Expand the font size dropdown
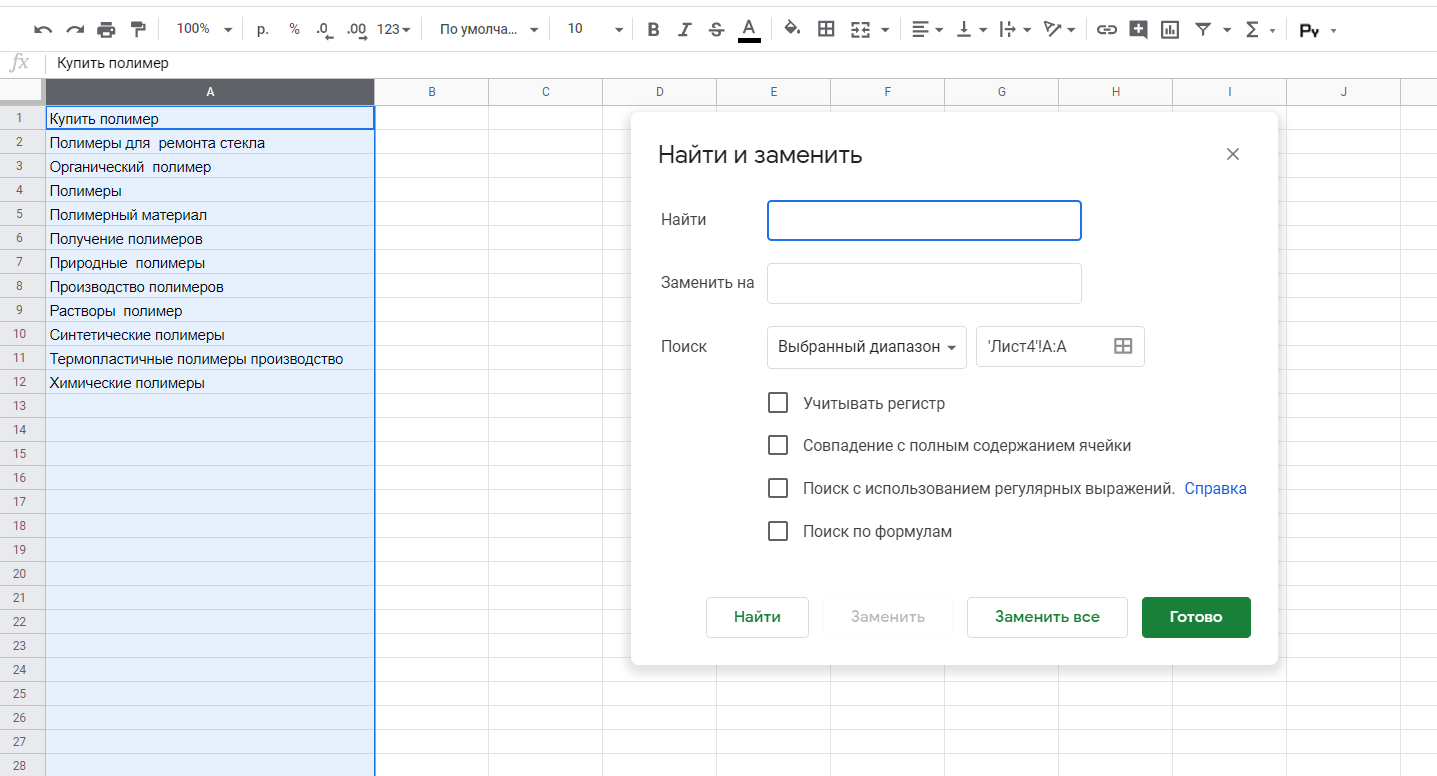Screen dimensions: 1437x776 (x=595, y=30)
